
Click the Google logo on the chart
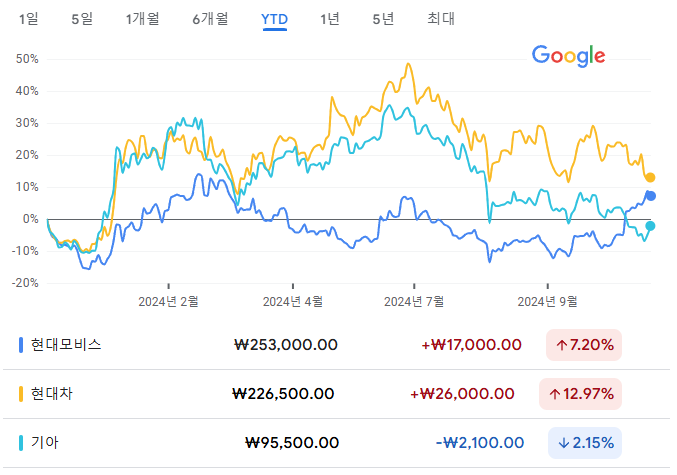(568, 56)
